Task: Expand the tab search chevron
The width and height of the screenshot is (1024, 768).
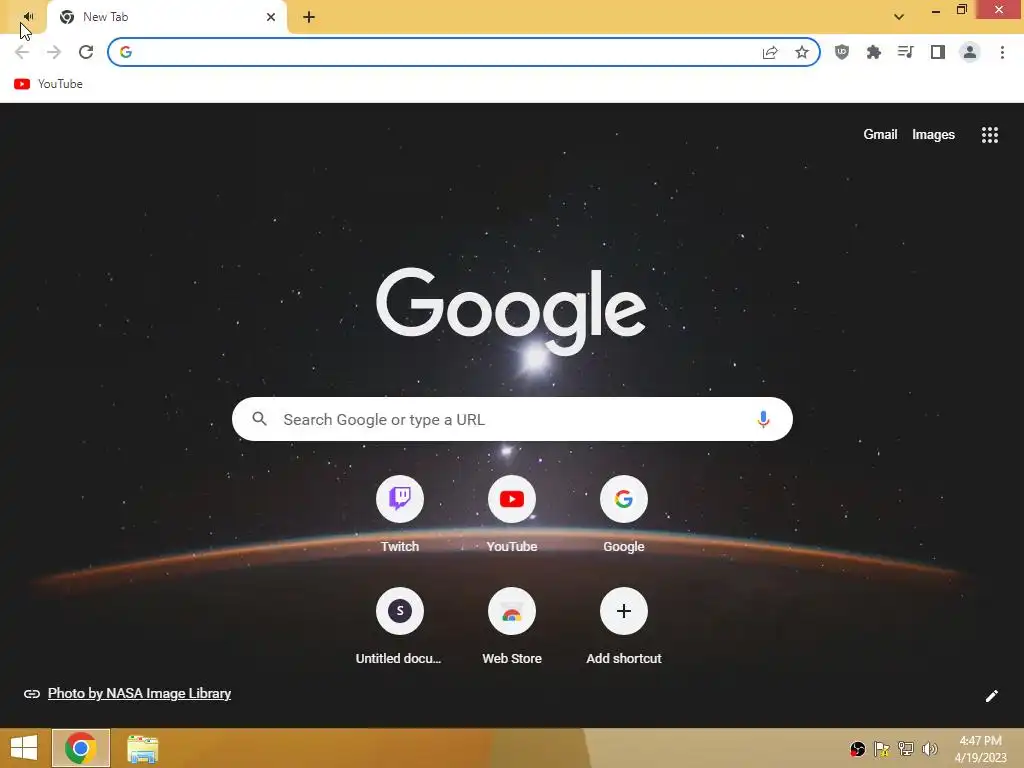Action: tap(899, 16)
